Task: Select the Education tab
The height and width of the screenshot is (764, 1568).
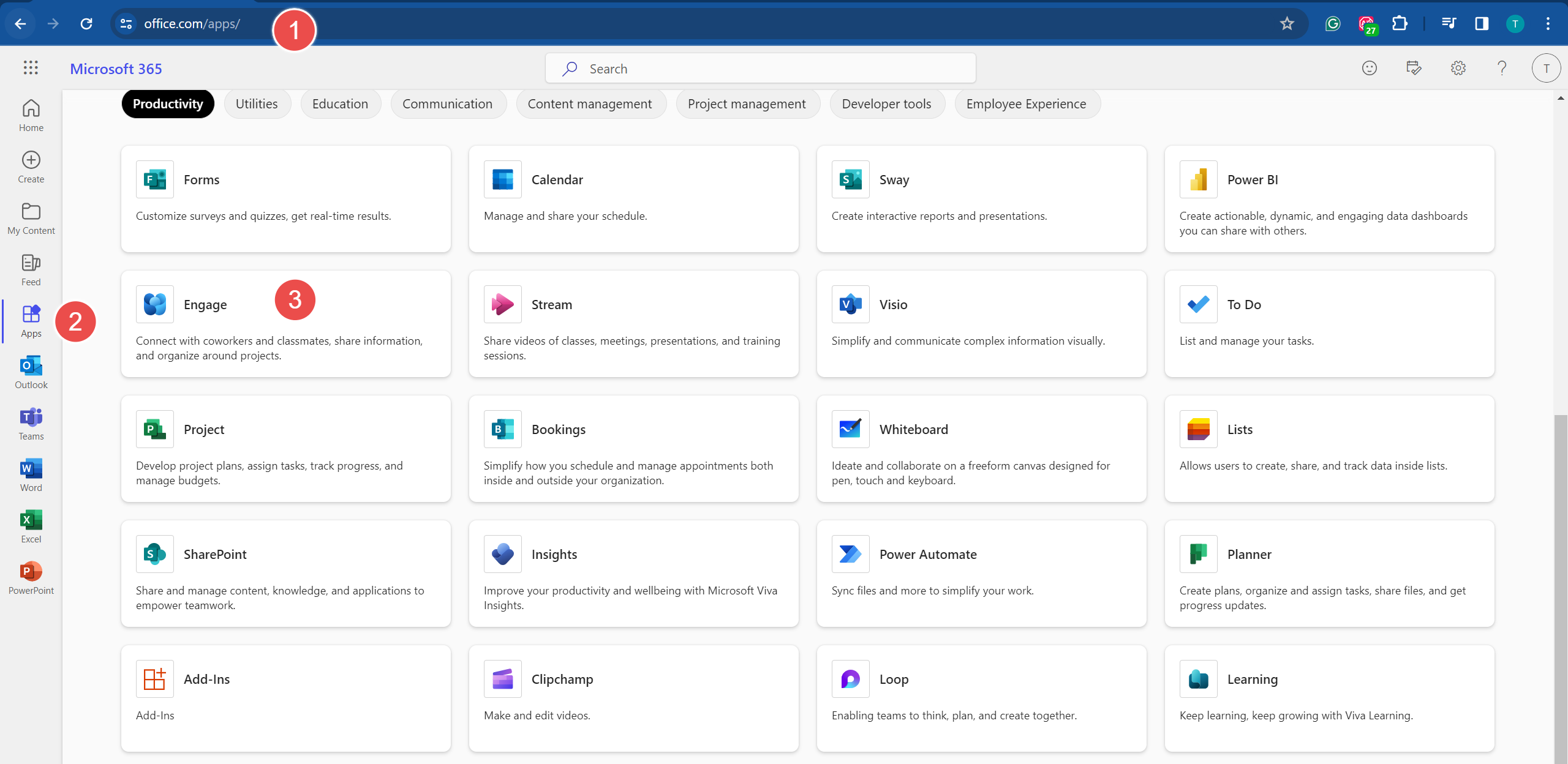Action: click(340, 103)
